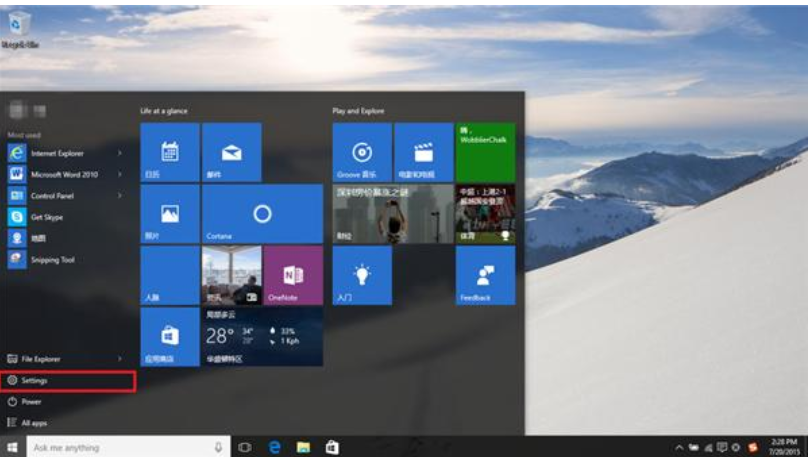Viewport: 809px width, 457px height.
Task: Open the Groove music tile
Action: pyautogui.click(x=362, y=153)
